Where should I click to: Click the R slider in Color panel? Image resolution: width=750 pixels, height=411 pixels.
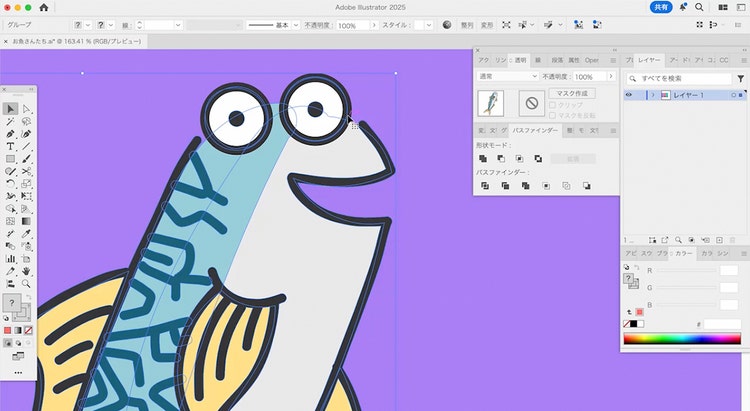[x=686, y=270]
